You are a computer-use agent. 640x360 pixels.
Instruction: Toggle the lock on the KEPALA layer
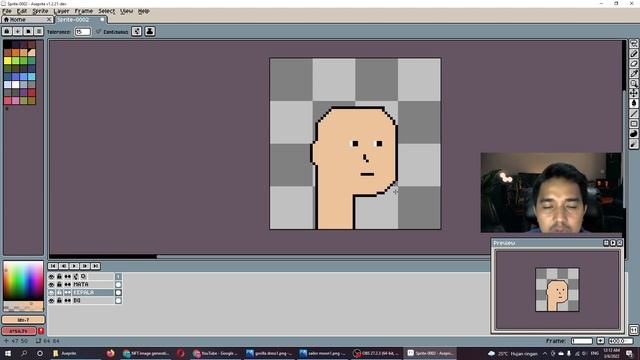tap(59, 293)
